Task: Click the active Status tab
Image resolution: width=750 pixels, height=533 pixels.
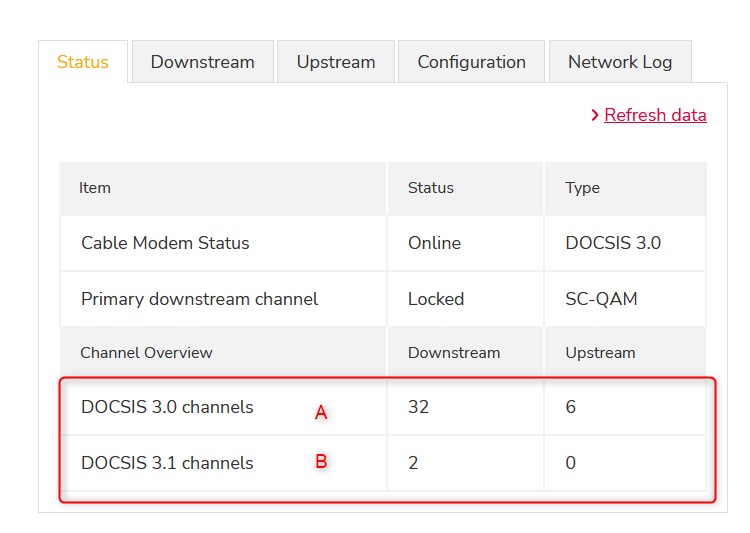Action: pos(83,62)
